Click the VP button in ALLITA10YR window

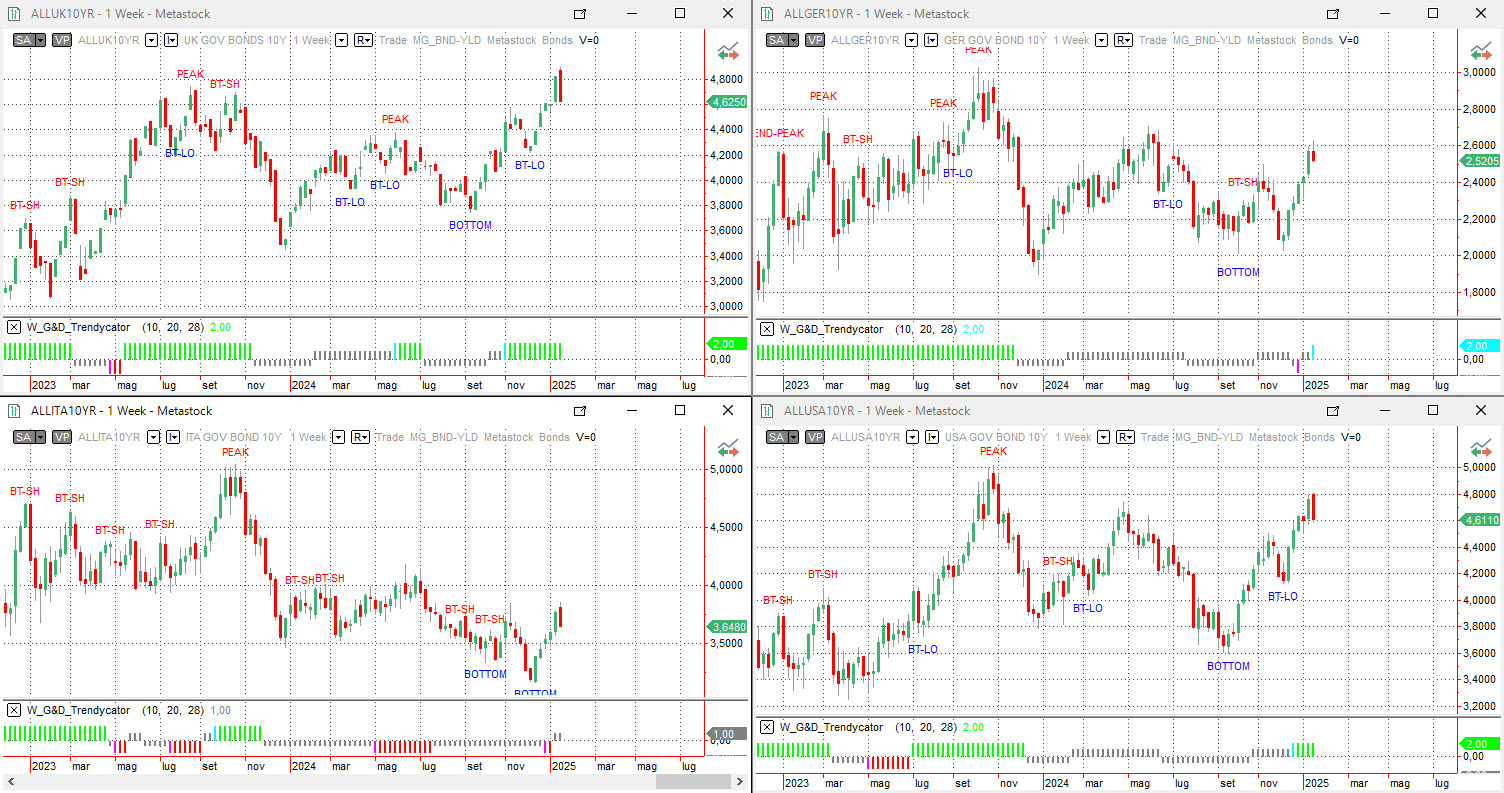pyautogui.click(x=62, y=437)
